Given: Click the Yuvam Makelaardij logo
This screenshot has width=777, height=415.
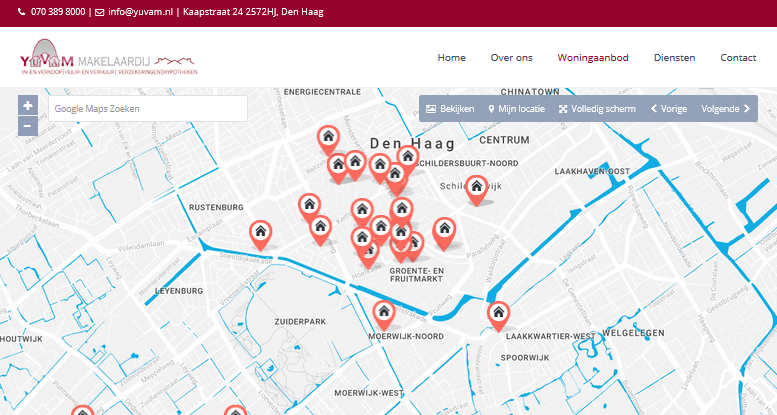Looking at the screenshot, I should (108, 58).
